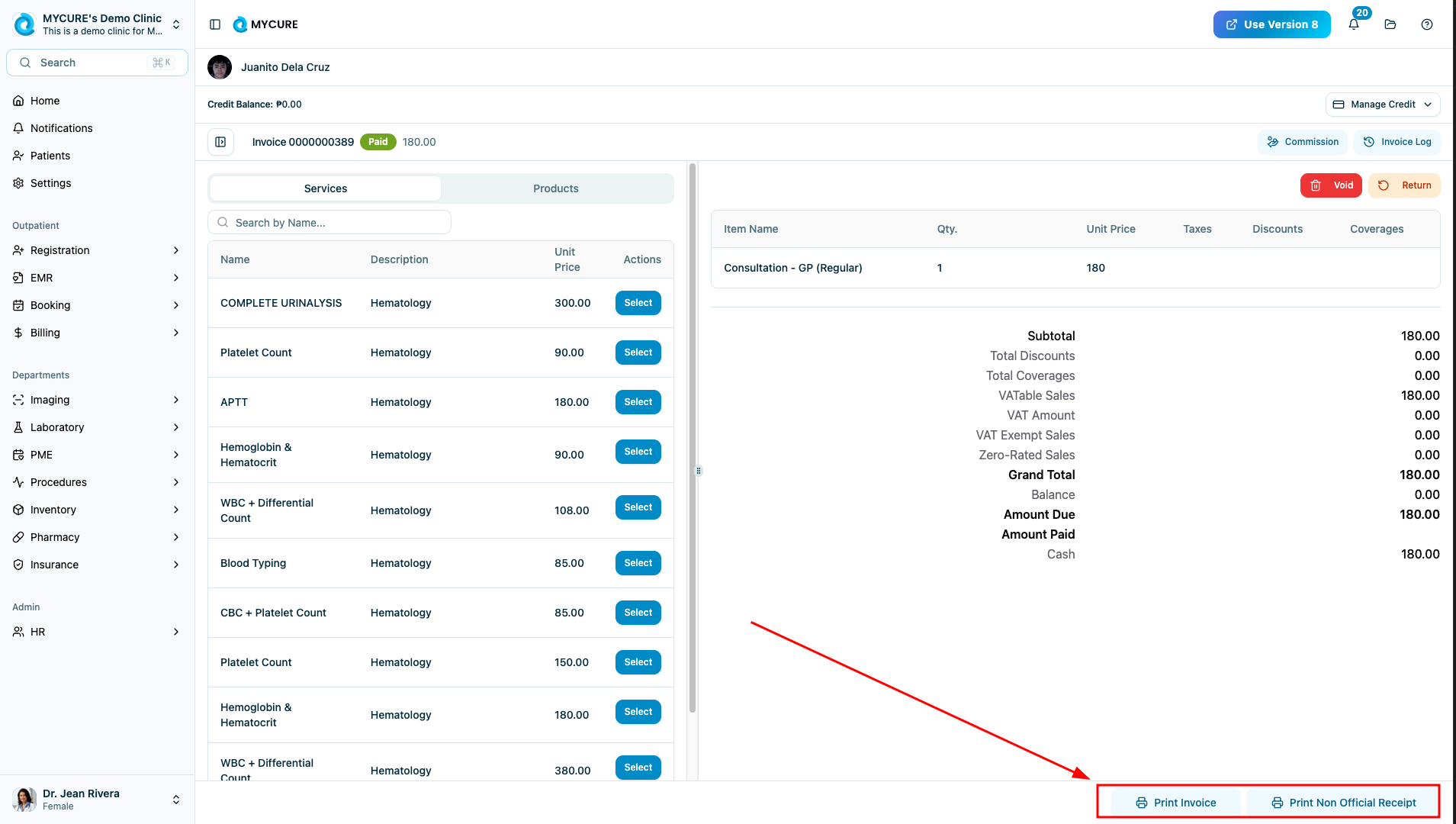The image size is (1456, 824).
Task: Print the Non Official Receipt
Action: (x=1343, y=803)
